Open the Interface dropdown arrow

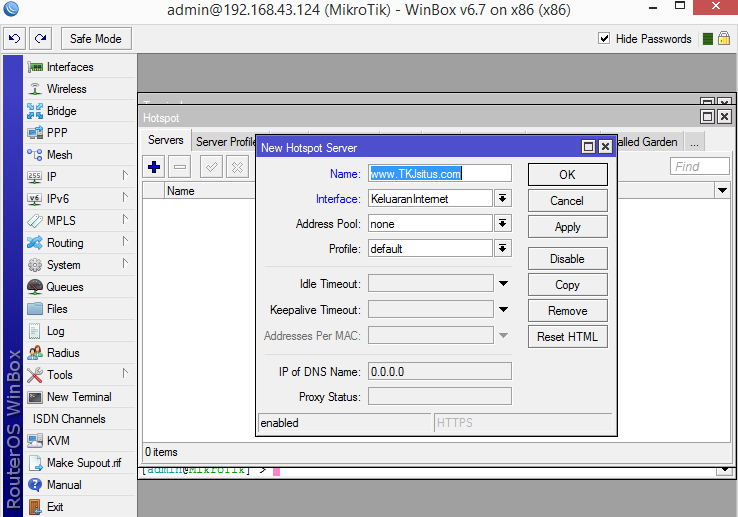tap(503, 199)
